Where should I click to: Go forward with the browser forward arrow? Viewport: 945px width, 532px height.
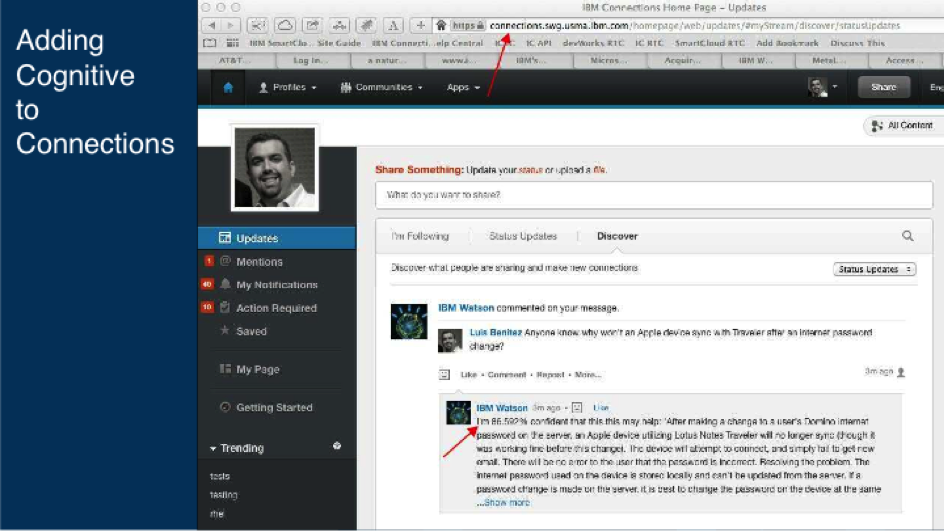(231, 25)
